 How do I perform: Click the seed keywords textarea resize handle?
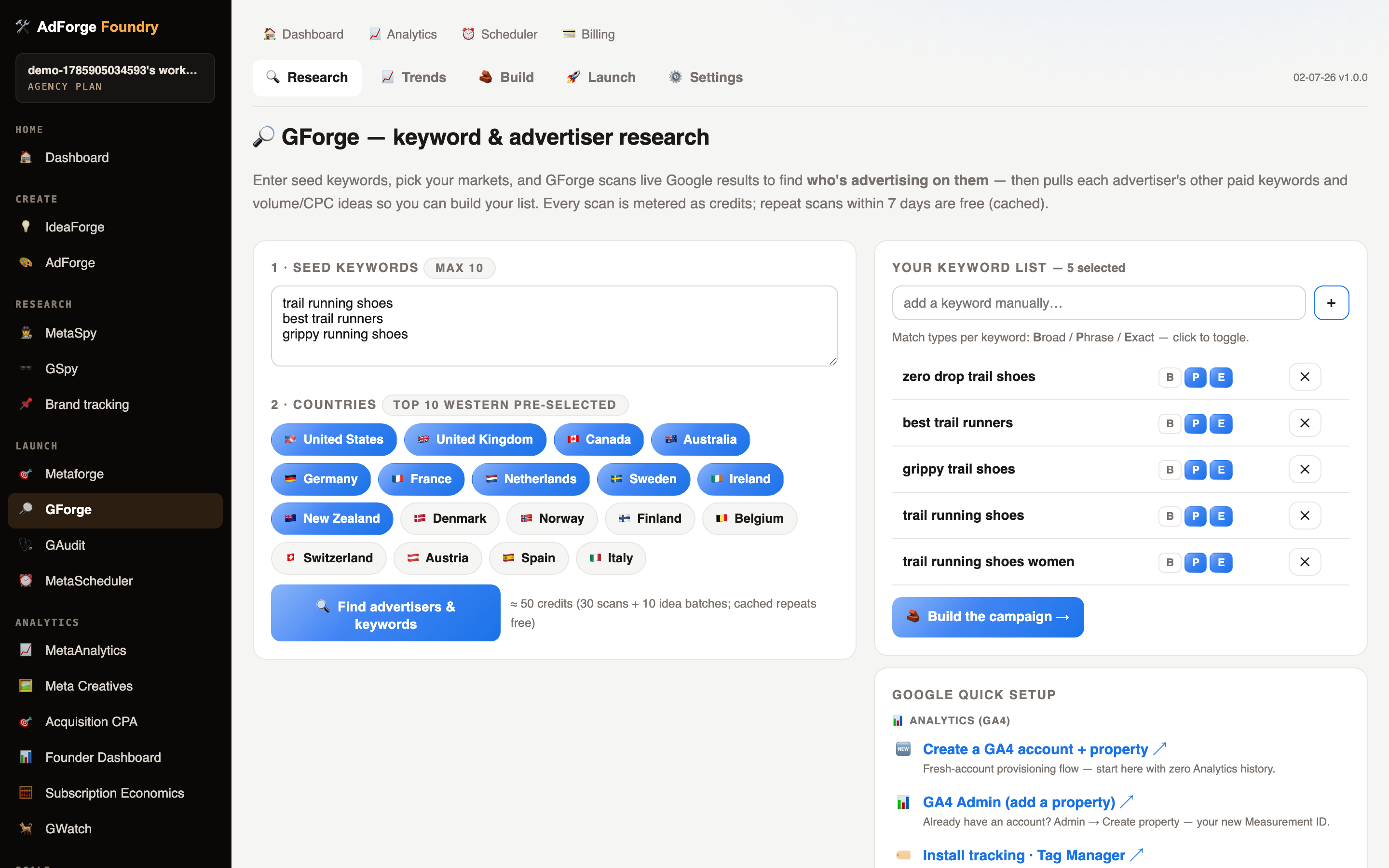click(x=832, y=361)
